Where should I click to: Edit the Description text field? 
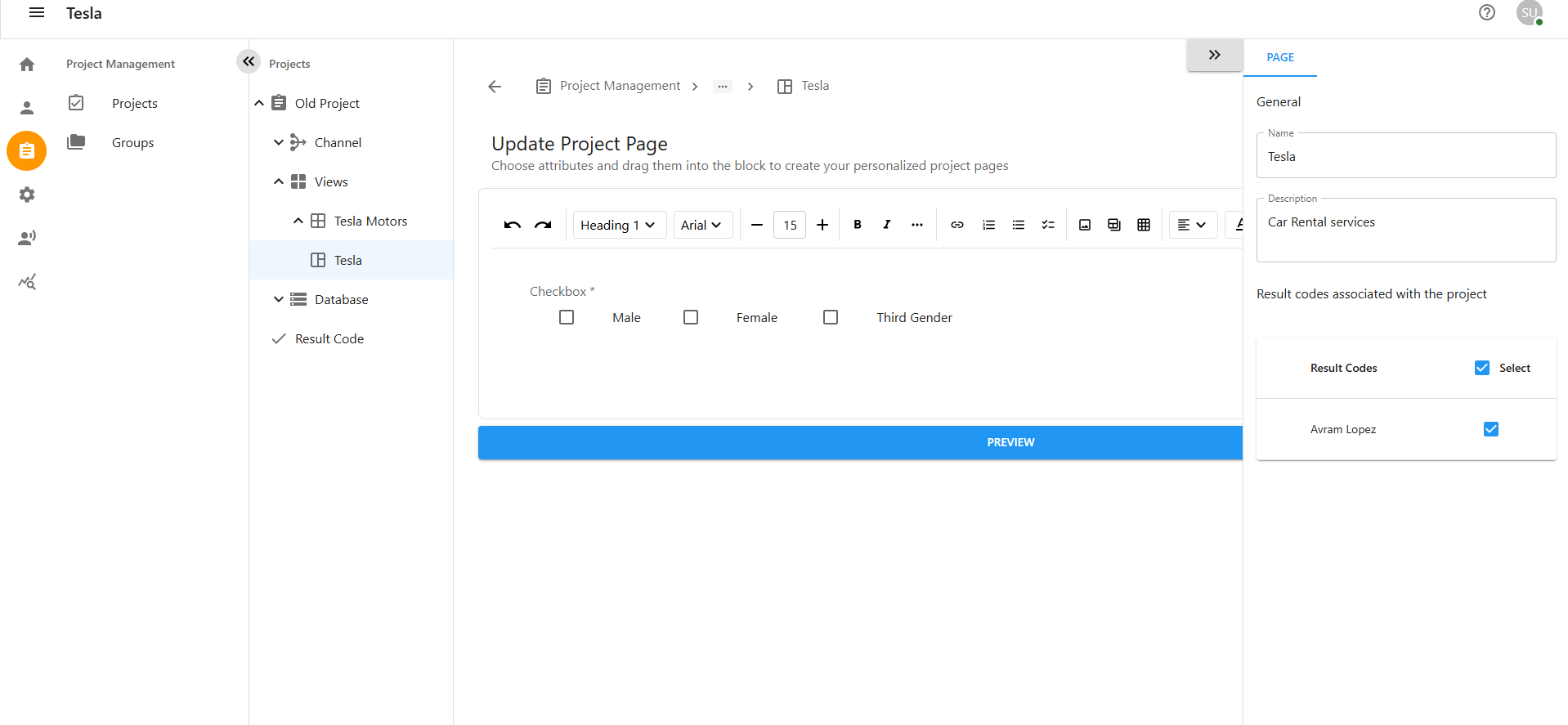1406,230
